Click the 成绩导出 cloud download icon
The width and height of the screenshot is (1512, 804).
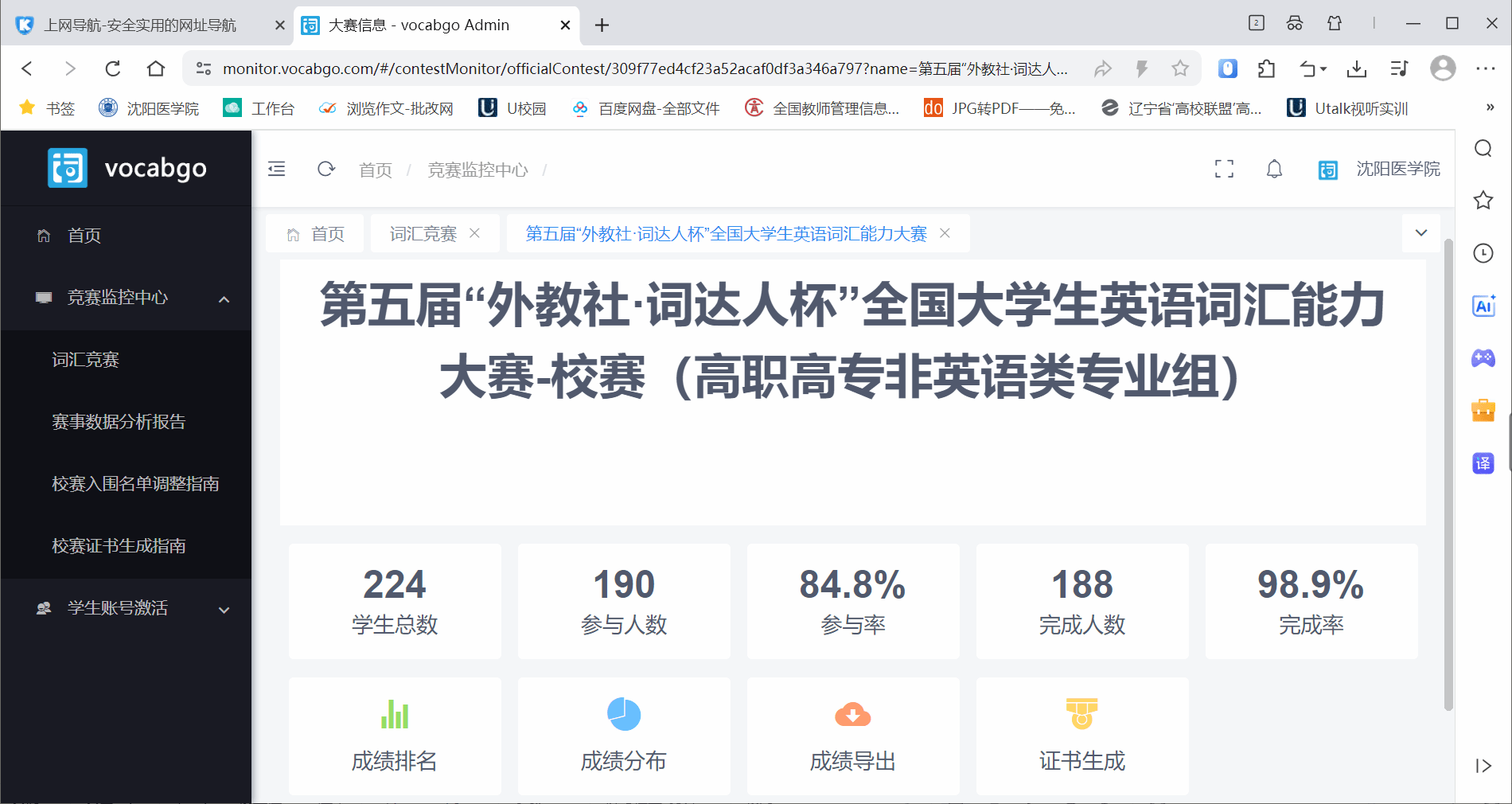coord(852,714)
